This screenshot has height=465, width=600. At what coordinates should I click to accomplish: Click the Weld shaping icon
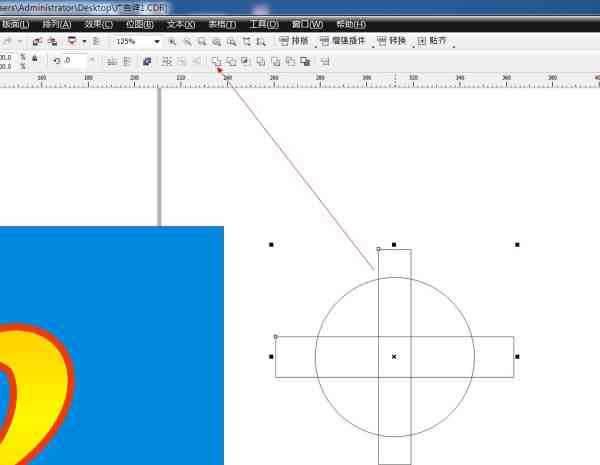pyautogui.click(x=216, y=61)
